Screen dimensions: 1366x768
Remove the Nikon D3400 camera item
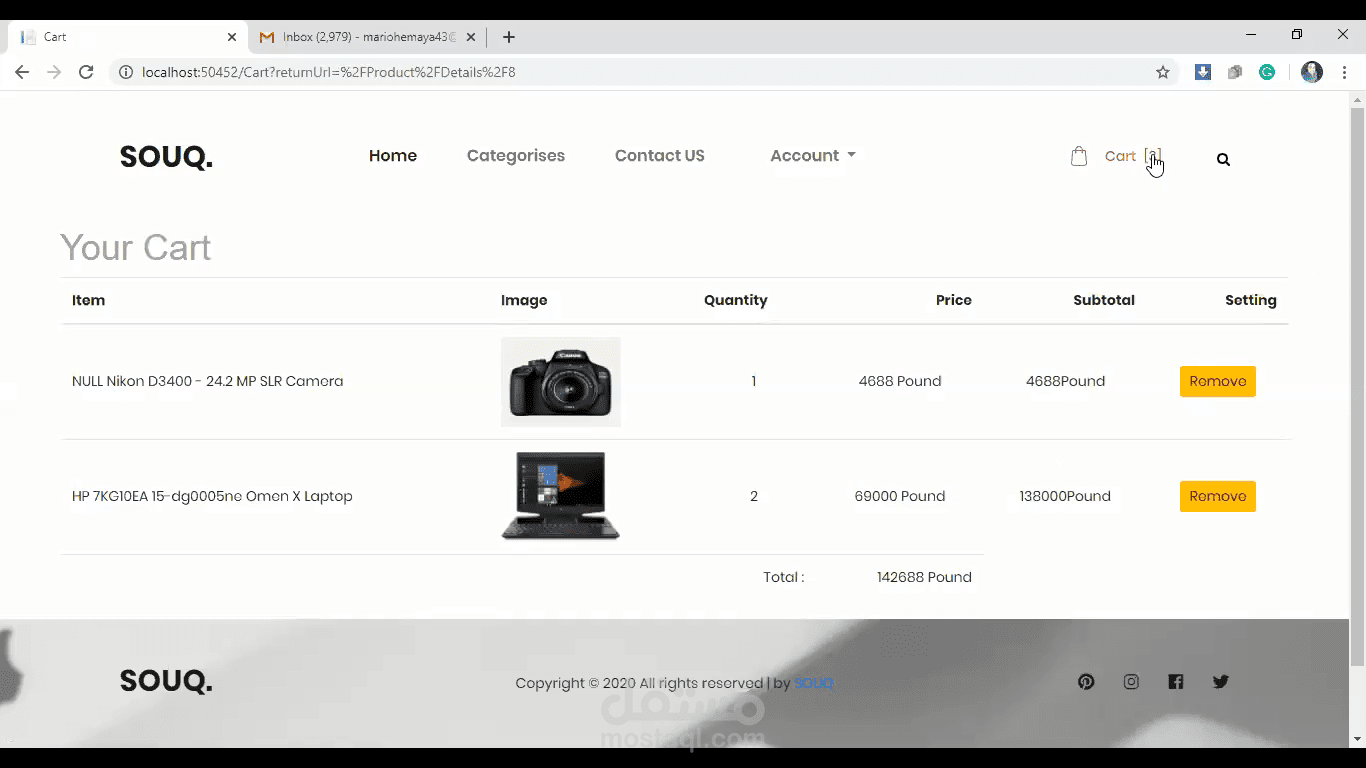1218,381
